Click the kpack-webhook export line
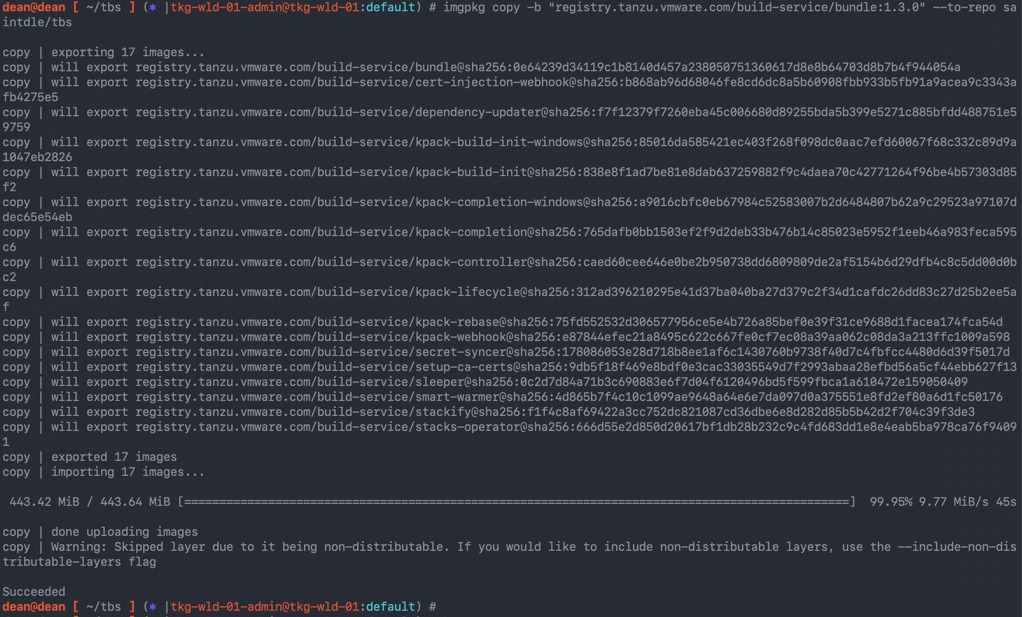The width and height of the screenshot is (1022, 617). click(x=506, y=337)
